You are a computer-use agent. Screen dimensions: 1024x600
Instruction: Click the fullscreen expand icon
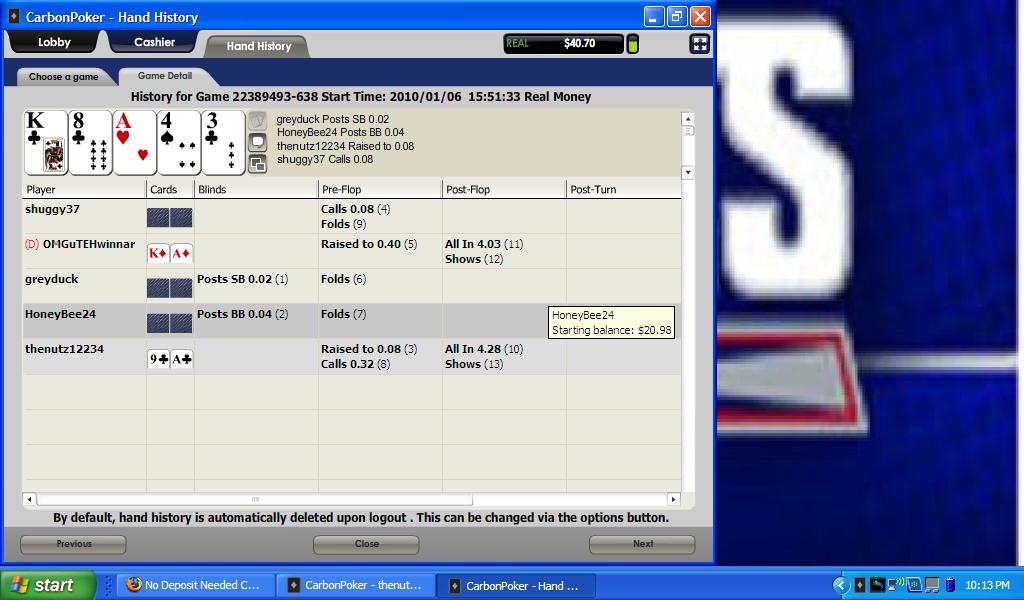pyautogui.click(x=700, y=43)
